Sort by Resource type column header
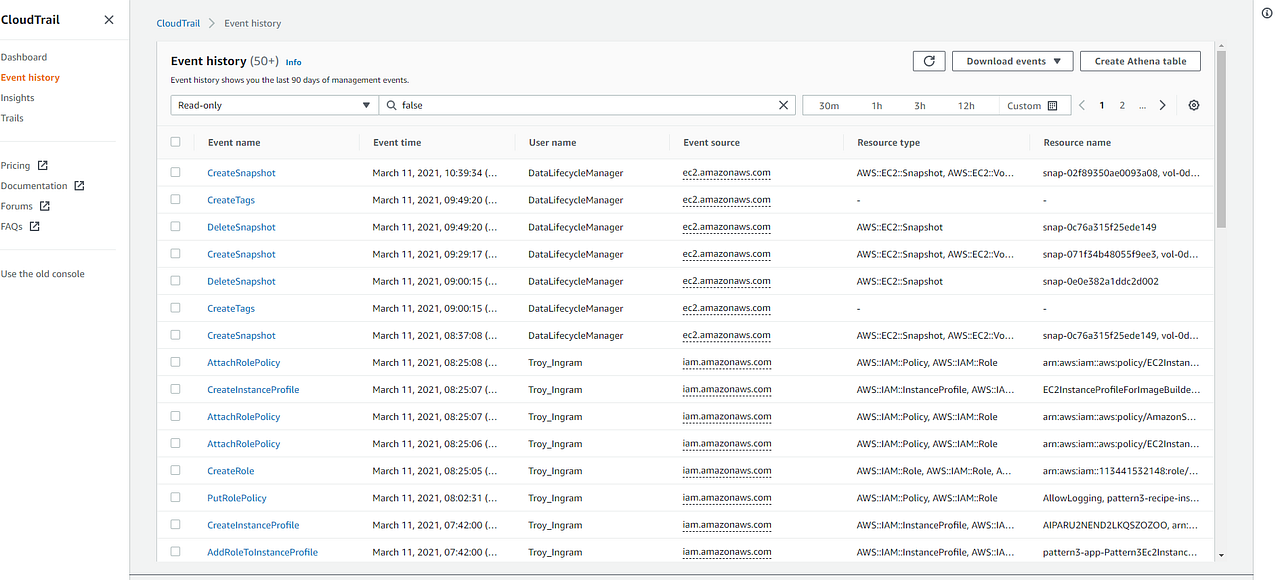Viewport: 1280px width, 580px height. [x=888, y=142]
